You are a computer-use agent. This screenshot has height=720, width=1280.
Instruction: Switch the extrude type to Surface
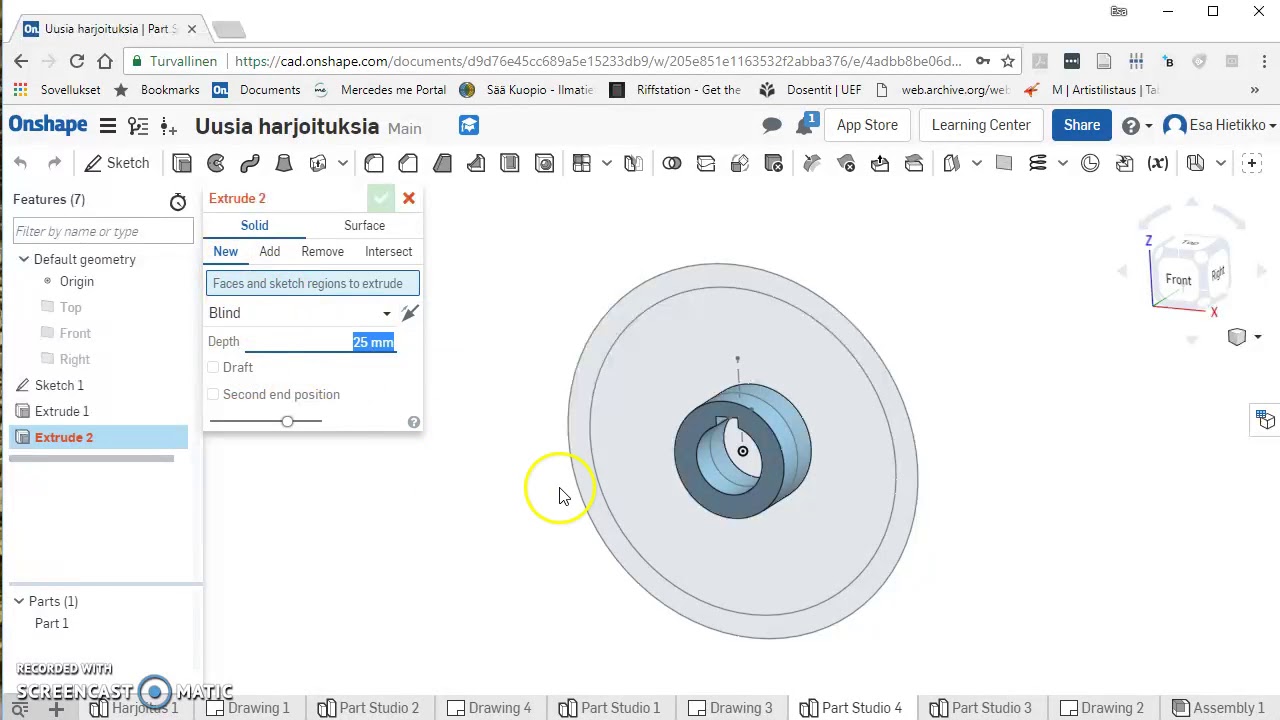364,225
